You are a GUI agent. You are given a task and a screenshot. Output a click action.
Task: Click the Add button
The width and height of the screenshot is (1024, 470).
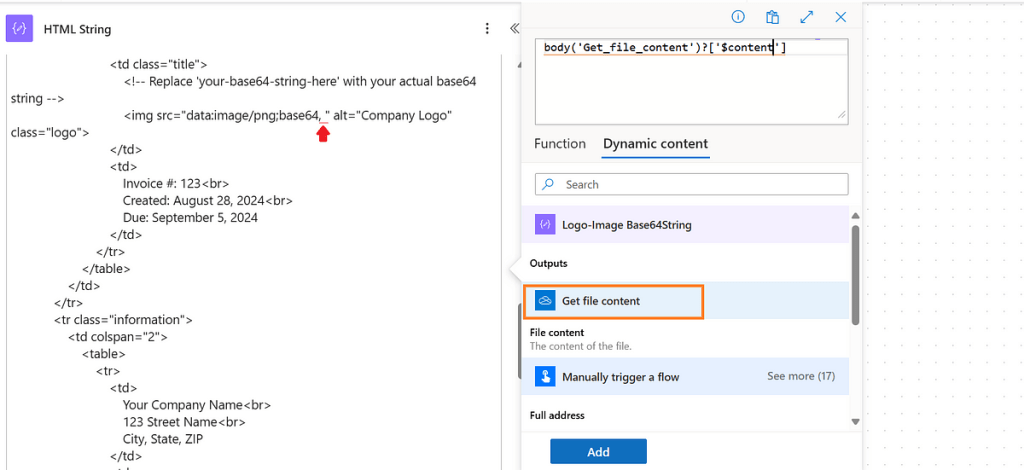click(598, 452)
